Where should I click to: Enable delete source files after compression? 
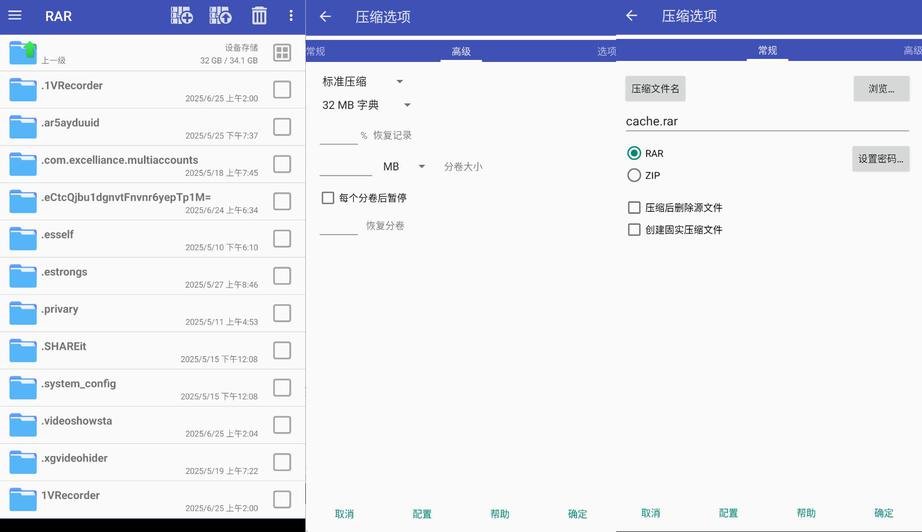pos(634,208)
